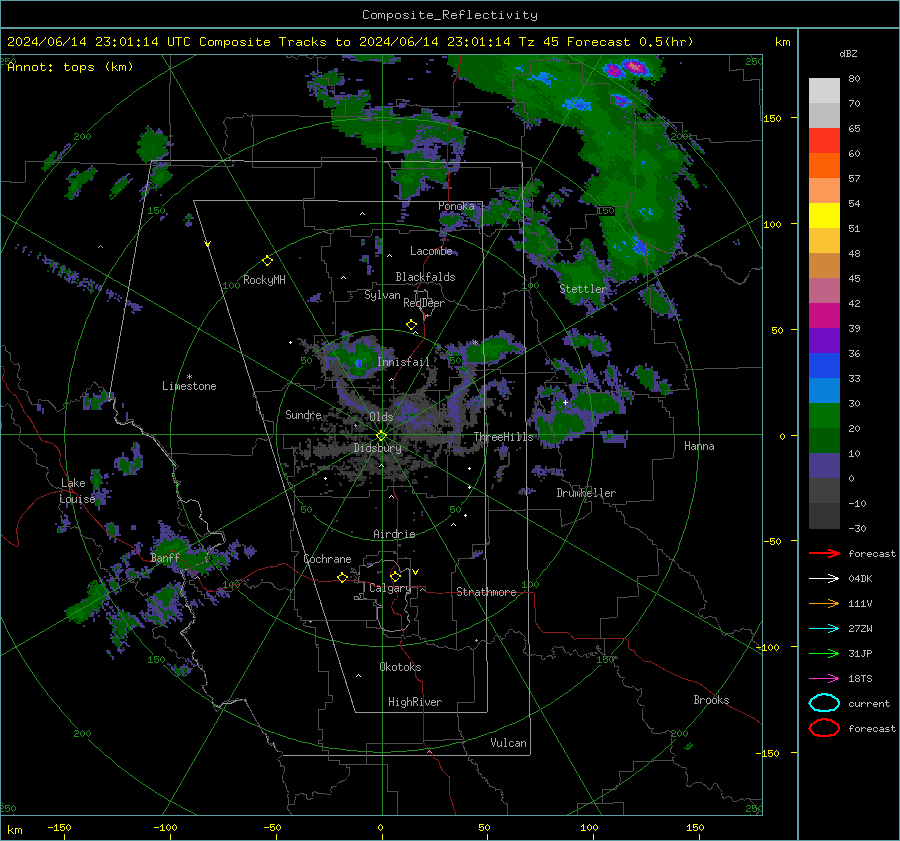Click the Hanna city label
Screen dimensions: 900x841
(699, 446)
